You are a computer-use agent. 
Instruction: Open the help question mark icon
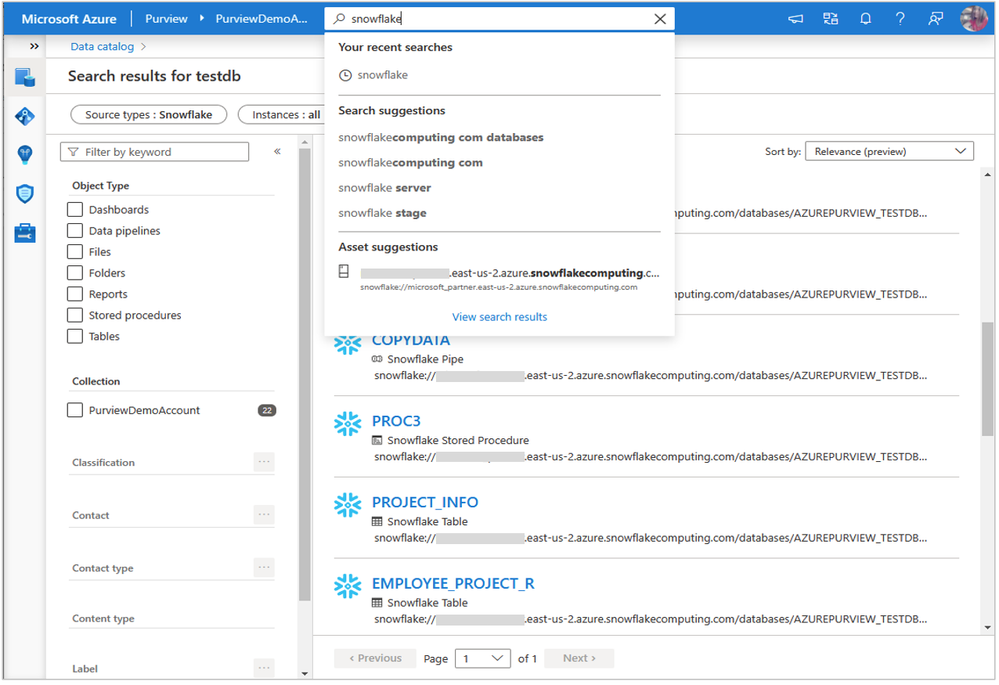tap(900, 19)
